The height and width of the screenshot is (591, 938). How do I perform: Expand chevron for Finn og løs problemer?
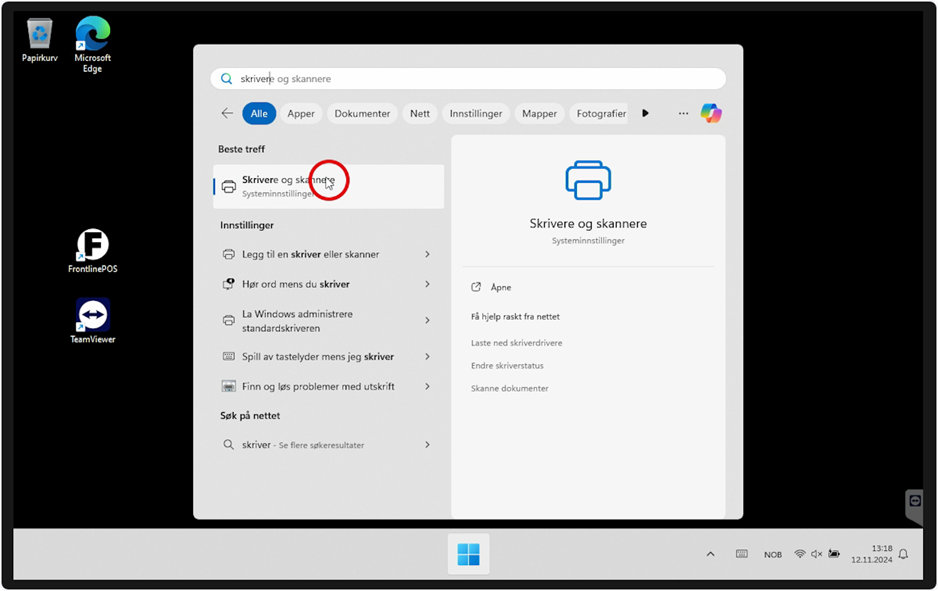427,386
